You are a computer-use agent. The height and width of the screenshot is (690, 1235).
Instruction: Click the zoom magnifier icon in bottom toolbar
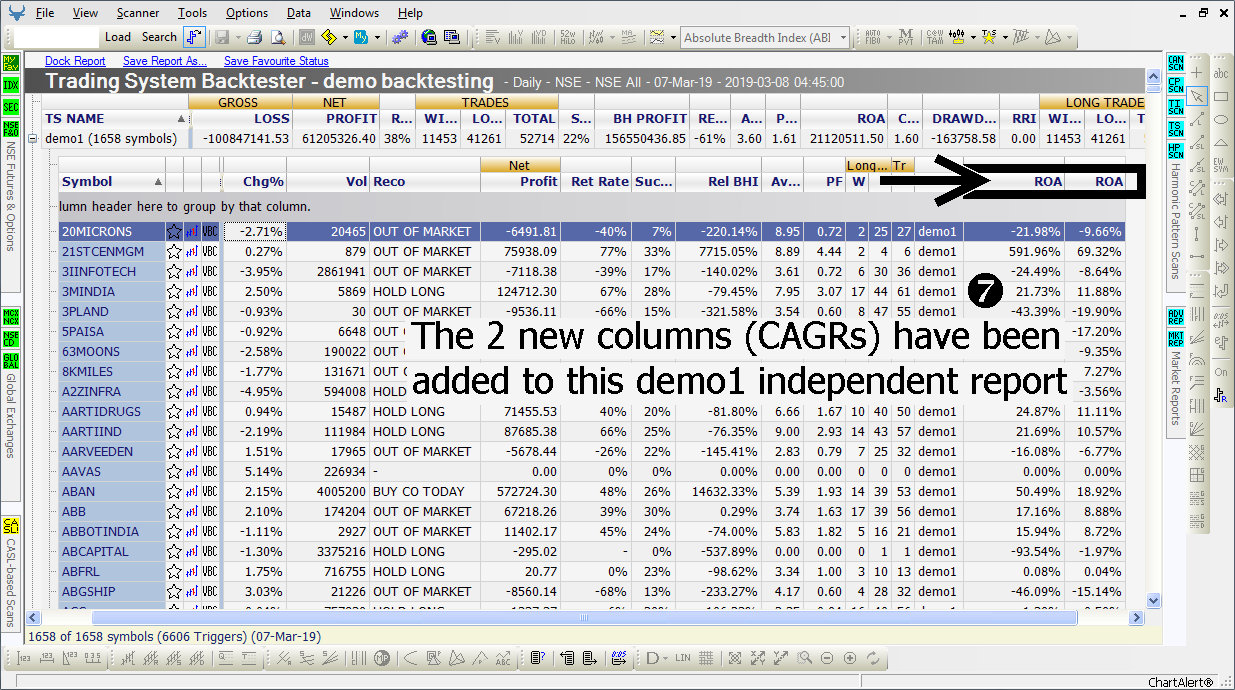804,658
